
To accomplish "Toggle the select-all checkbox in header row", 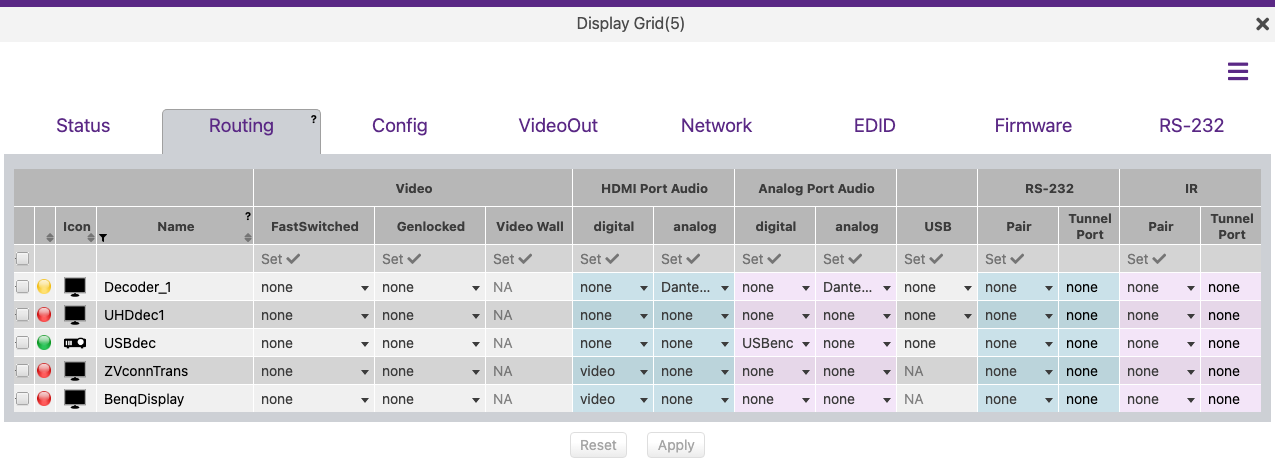I will [x=23, y=259].
